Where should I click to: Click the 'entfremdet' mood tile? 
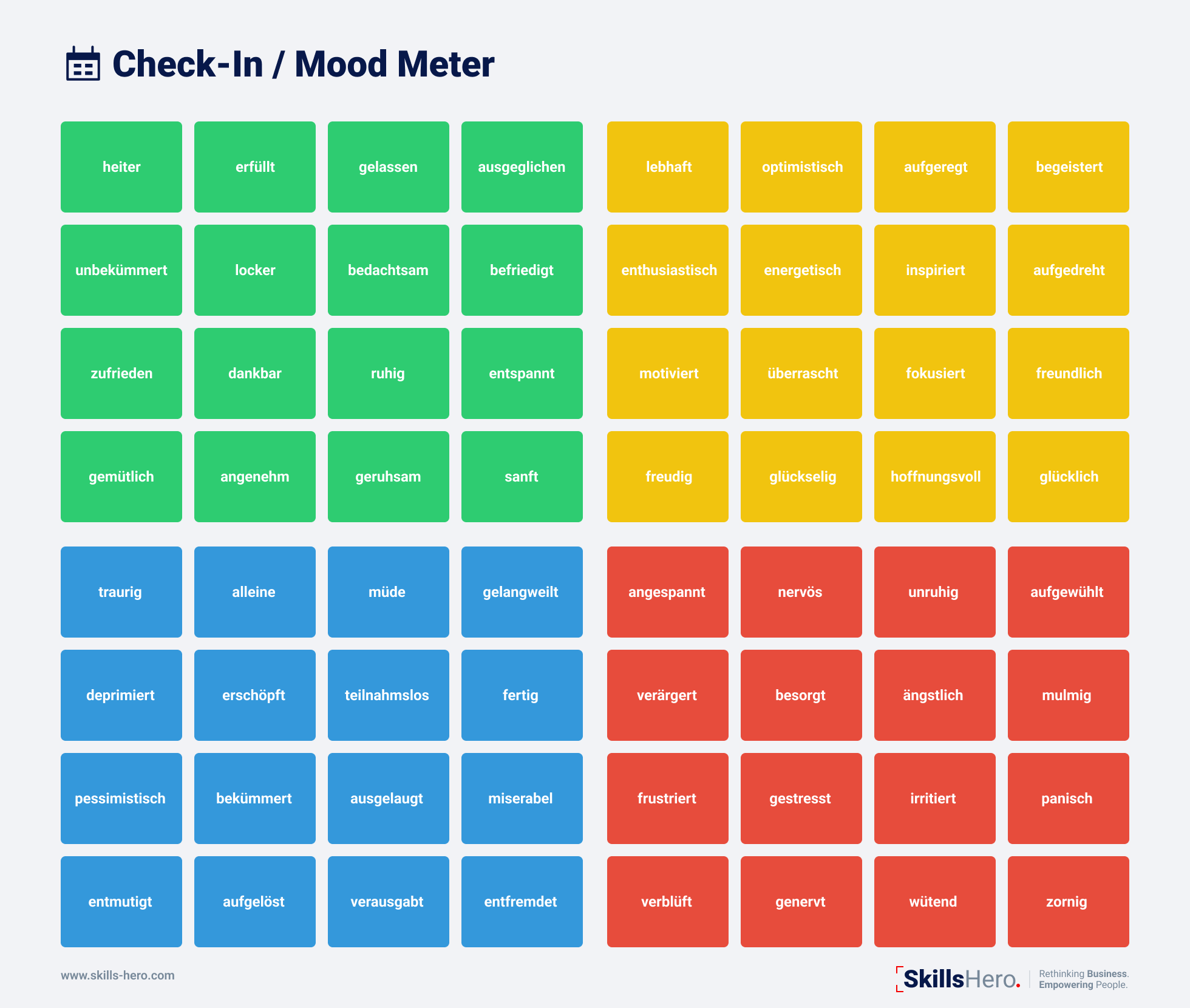522,902
